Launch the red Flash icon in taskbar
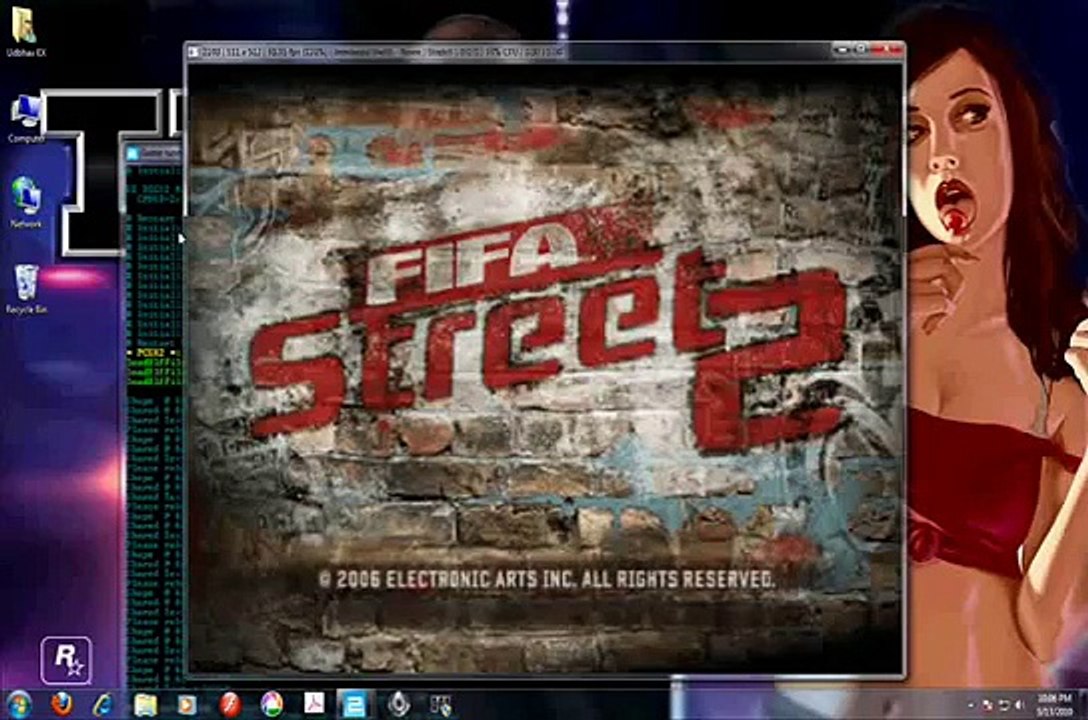Viewport: 1088px width, 720px height. [x=230, y=705]
